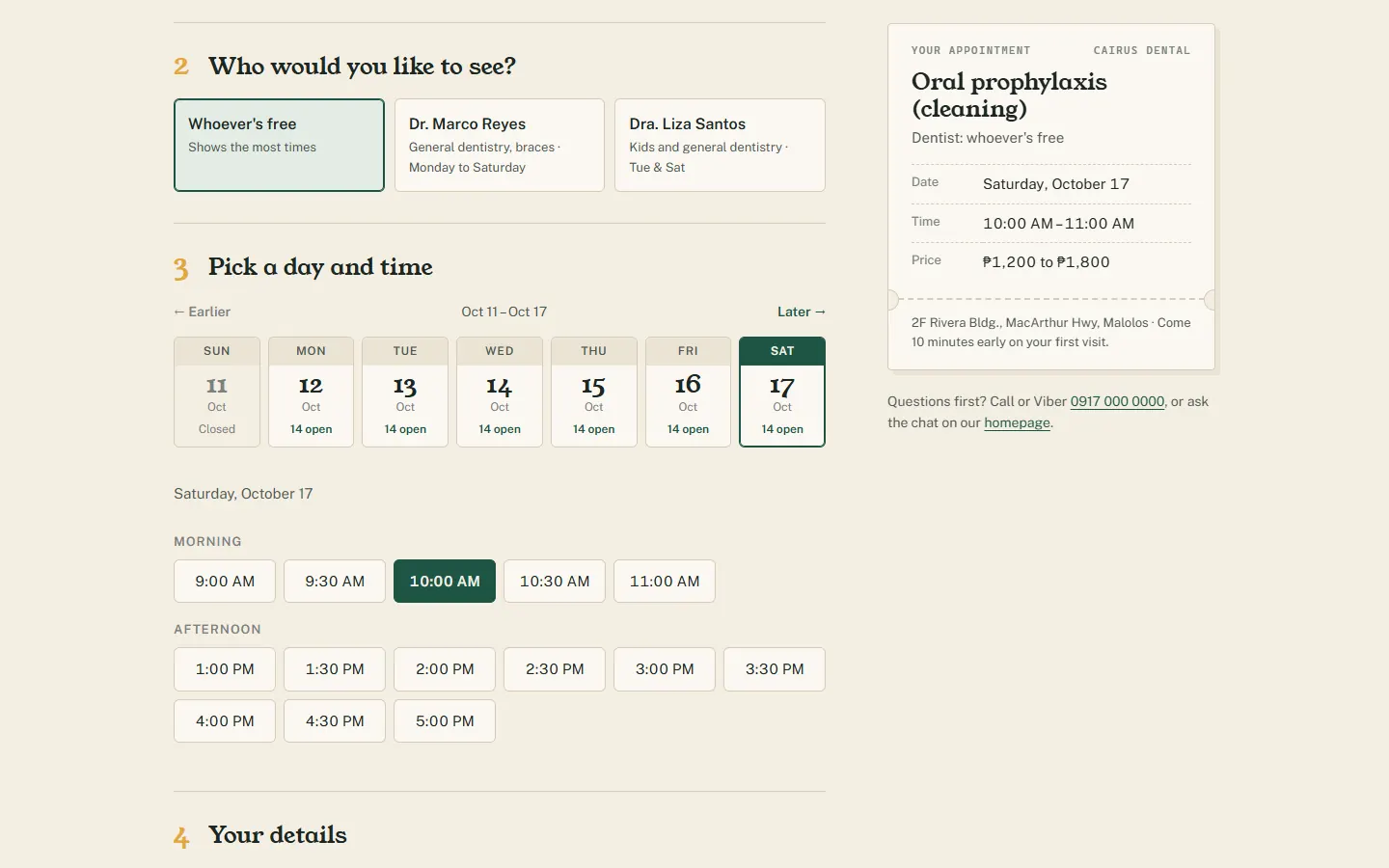
Task: Pick the 9:00 AM time slot
Action: (225, 582)
